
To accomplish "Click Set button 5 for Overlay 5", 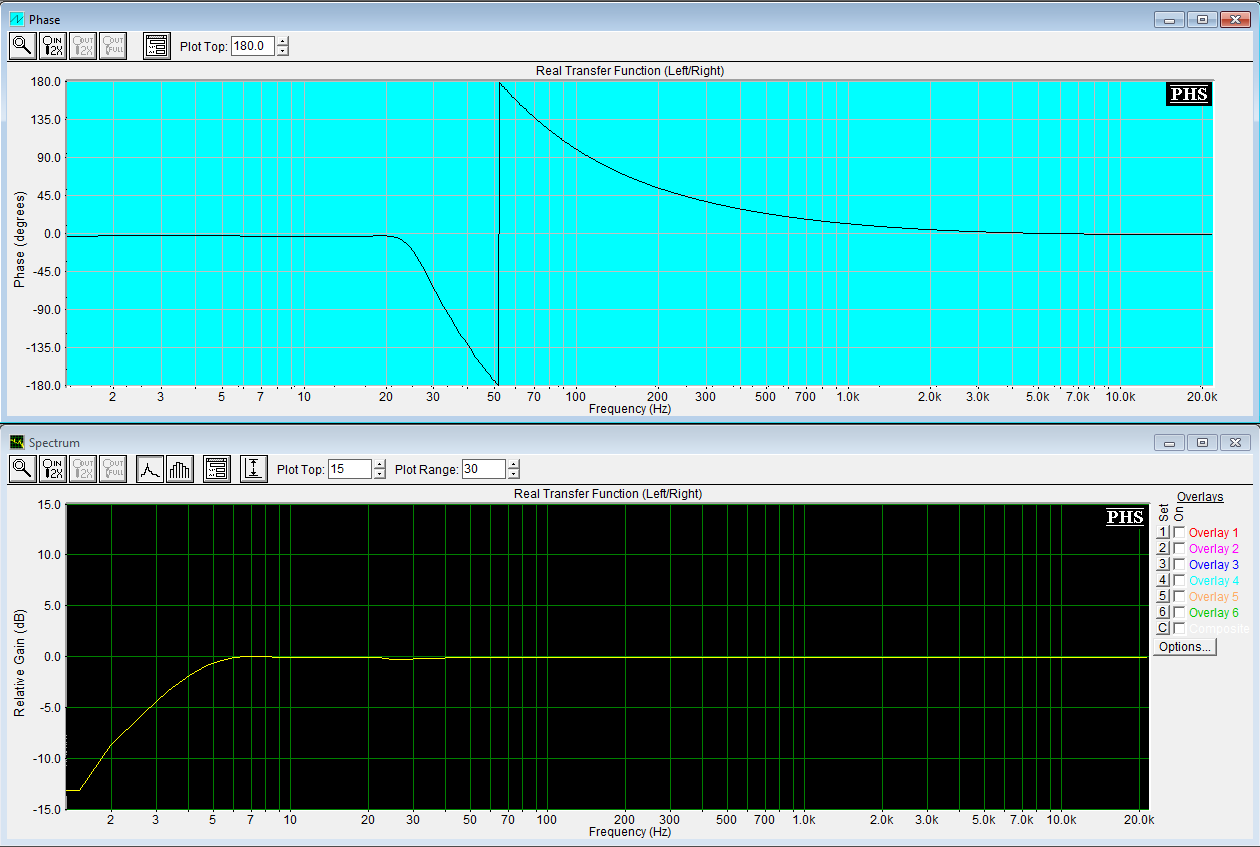I will pos(1163,597).
